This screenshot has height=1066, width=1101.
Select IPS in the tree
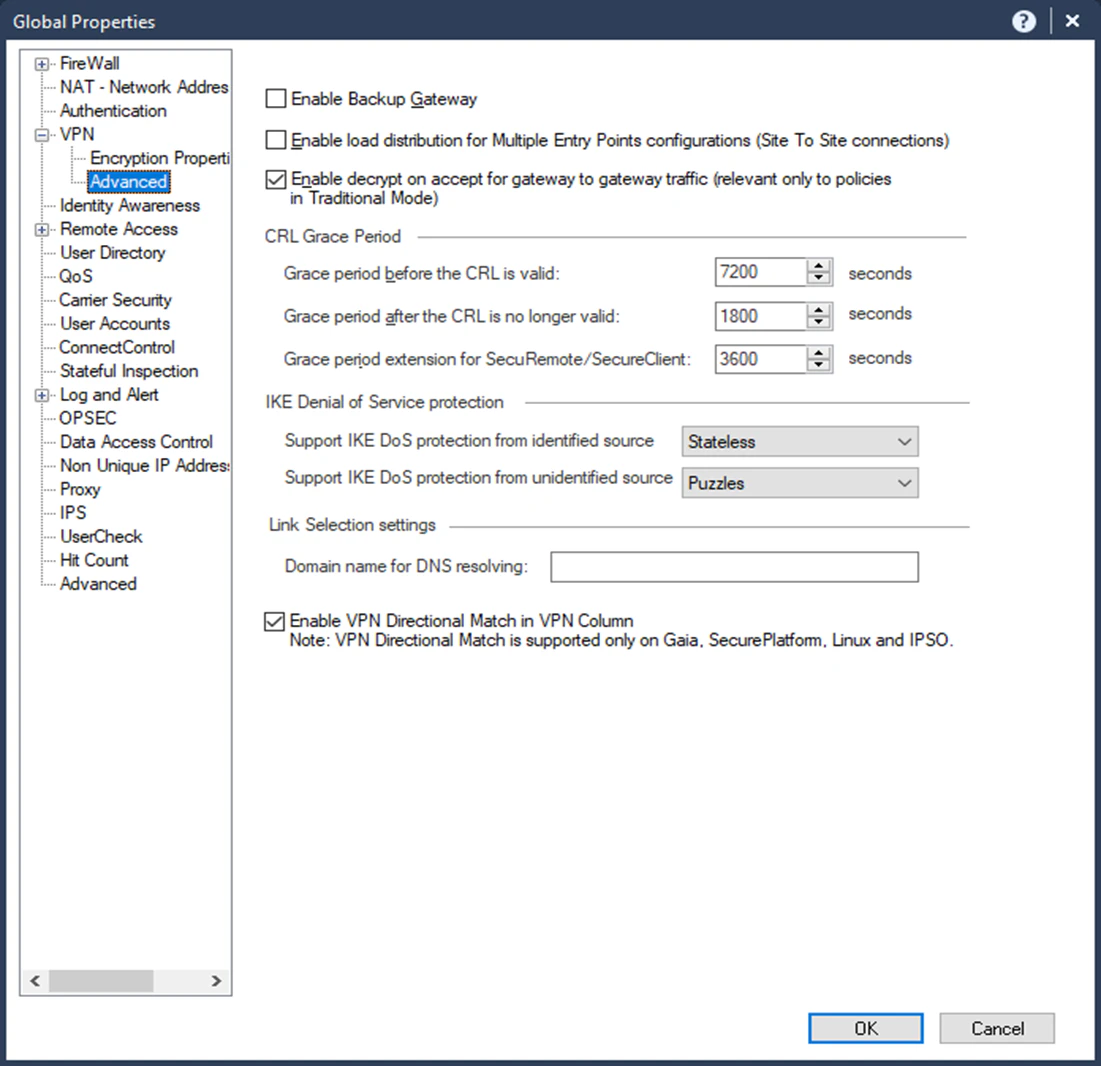(73, 513)
